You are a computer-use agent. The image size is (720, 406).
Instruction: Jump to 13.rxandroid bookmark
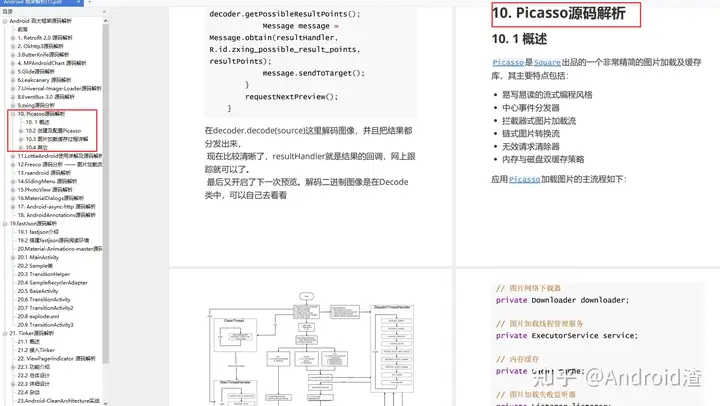pyautogui.click(x=44, y=173)
